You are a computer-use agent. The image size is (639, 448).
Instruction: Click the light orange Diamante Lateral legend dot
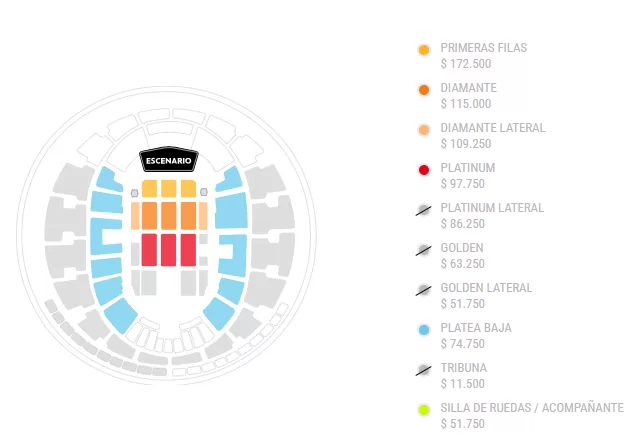point(424,129)
